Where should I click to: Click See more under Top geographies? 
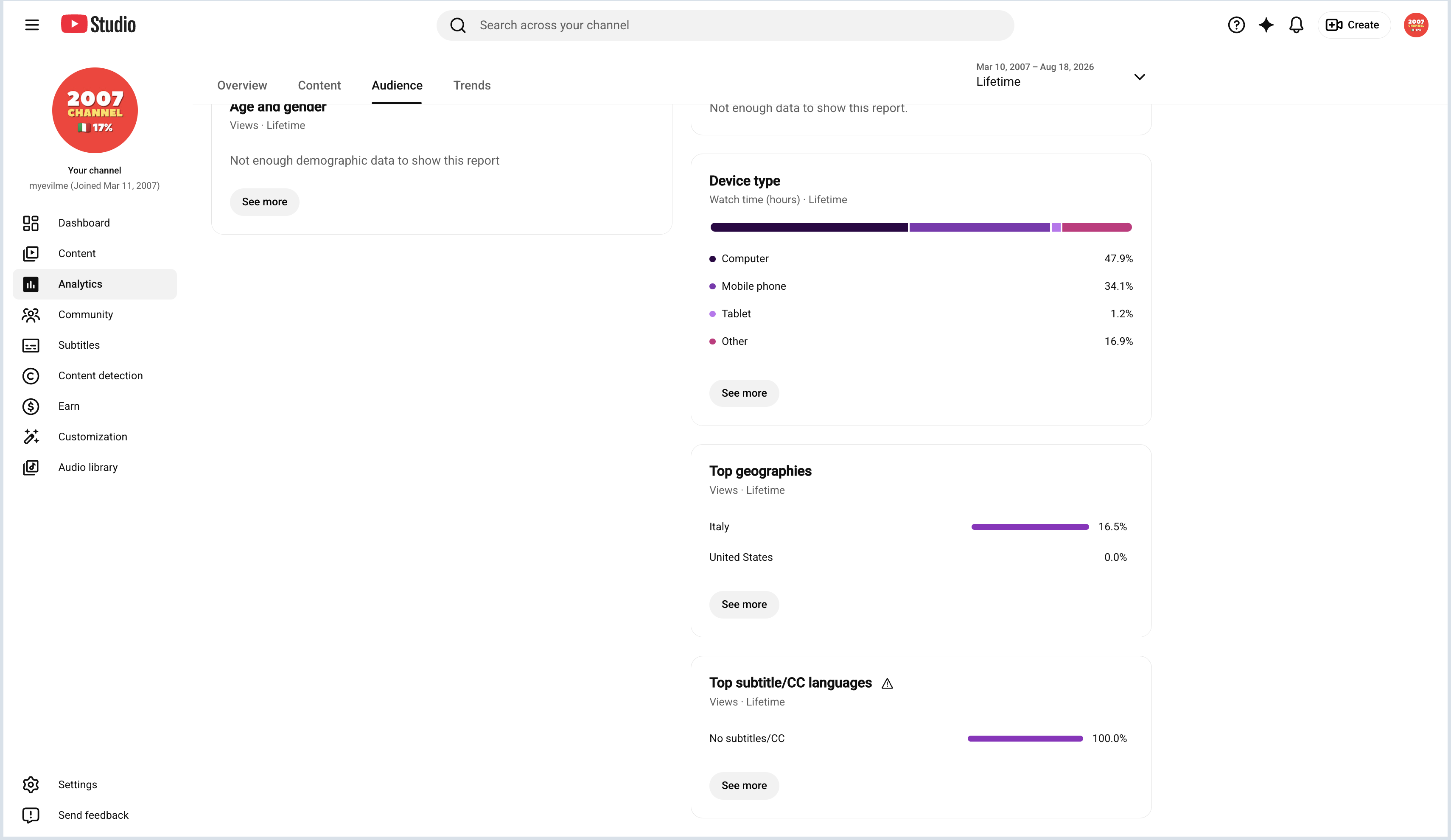(744, 604)
